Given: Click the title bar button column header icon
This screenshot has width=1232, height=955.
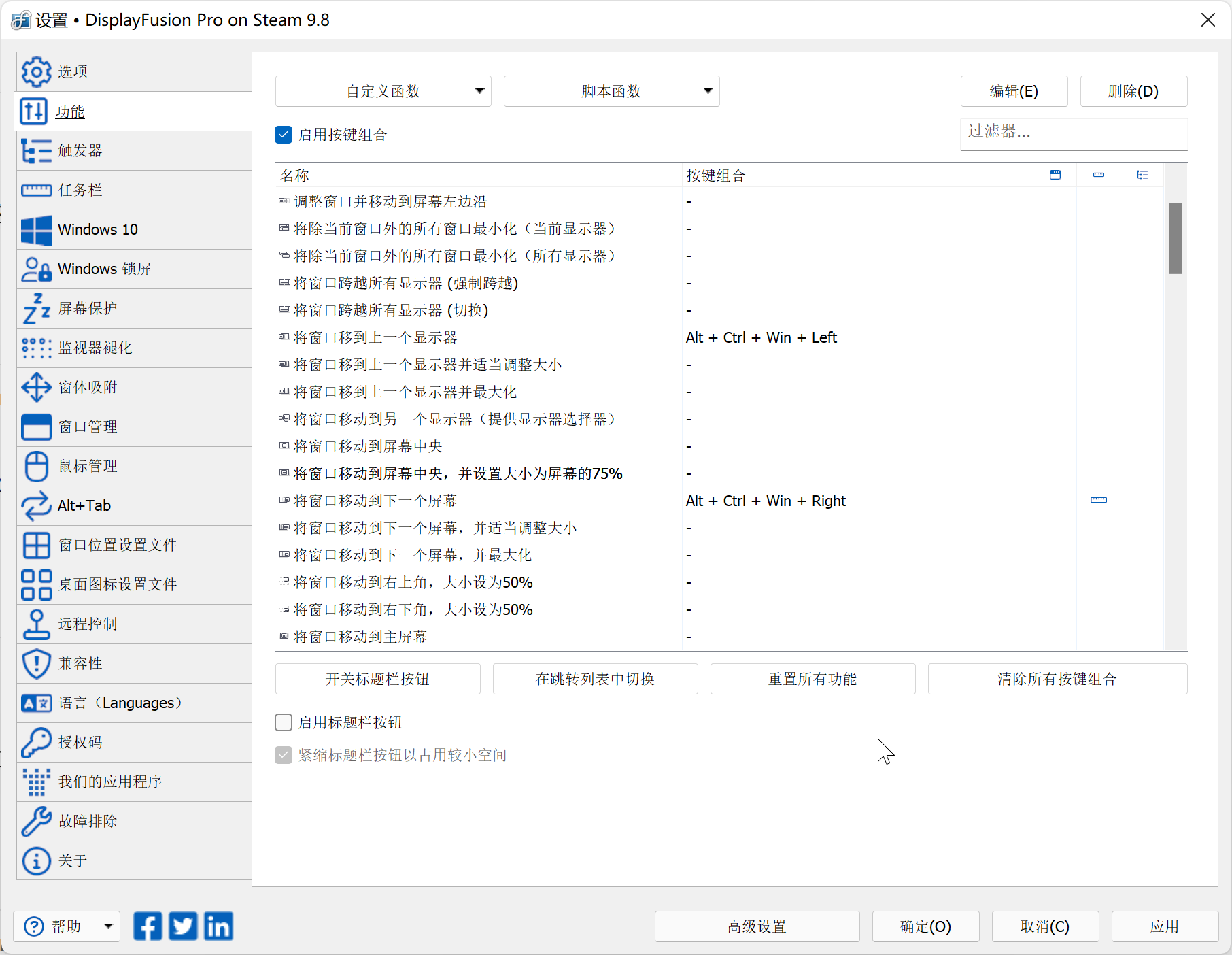Looking at the screenshot, I should click(1055, 175).
